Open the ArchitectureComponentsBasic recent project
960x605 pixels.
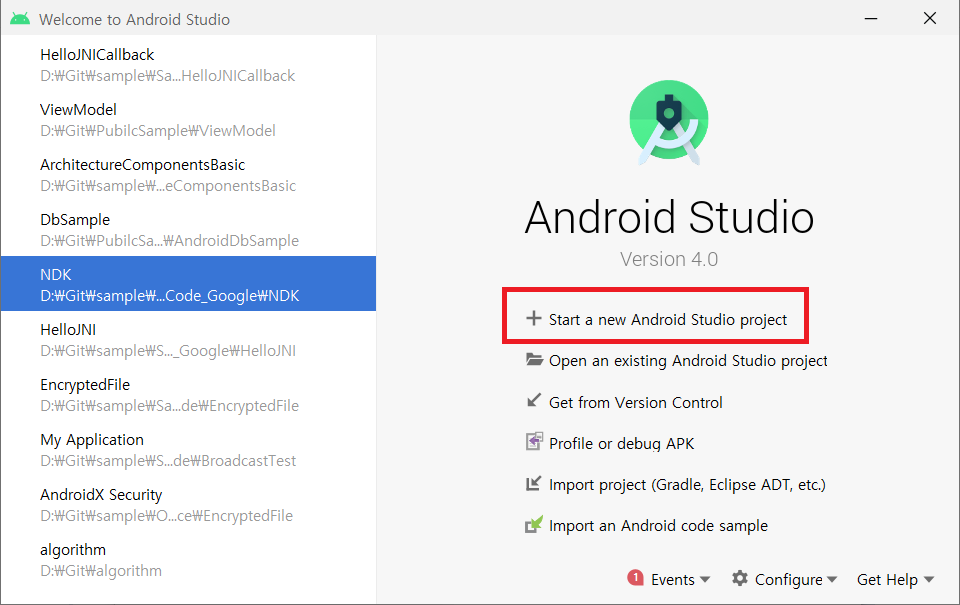pos(189,175)
